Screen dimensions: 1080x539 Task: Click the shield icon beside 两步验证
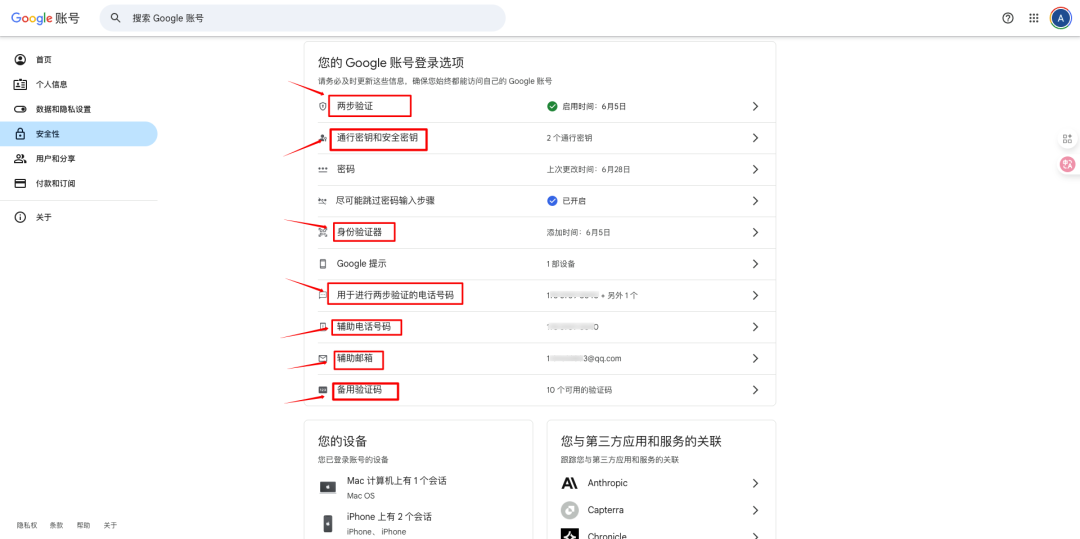click(x=322, y=107)
